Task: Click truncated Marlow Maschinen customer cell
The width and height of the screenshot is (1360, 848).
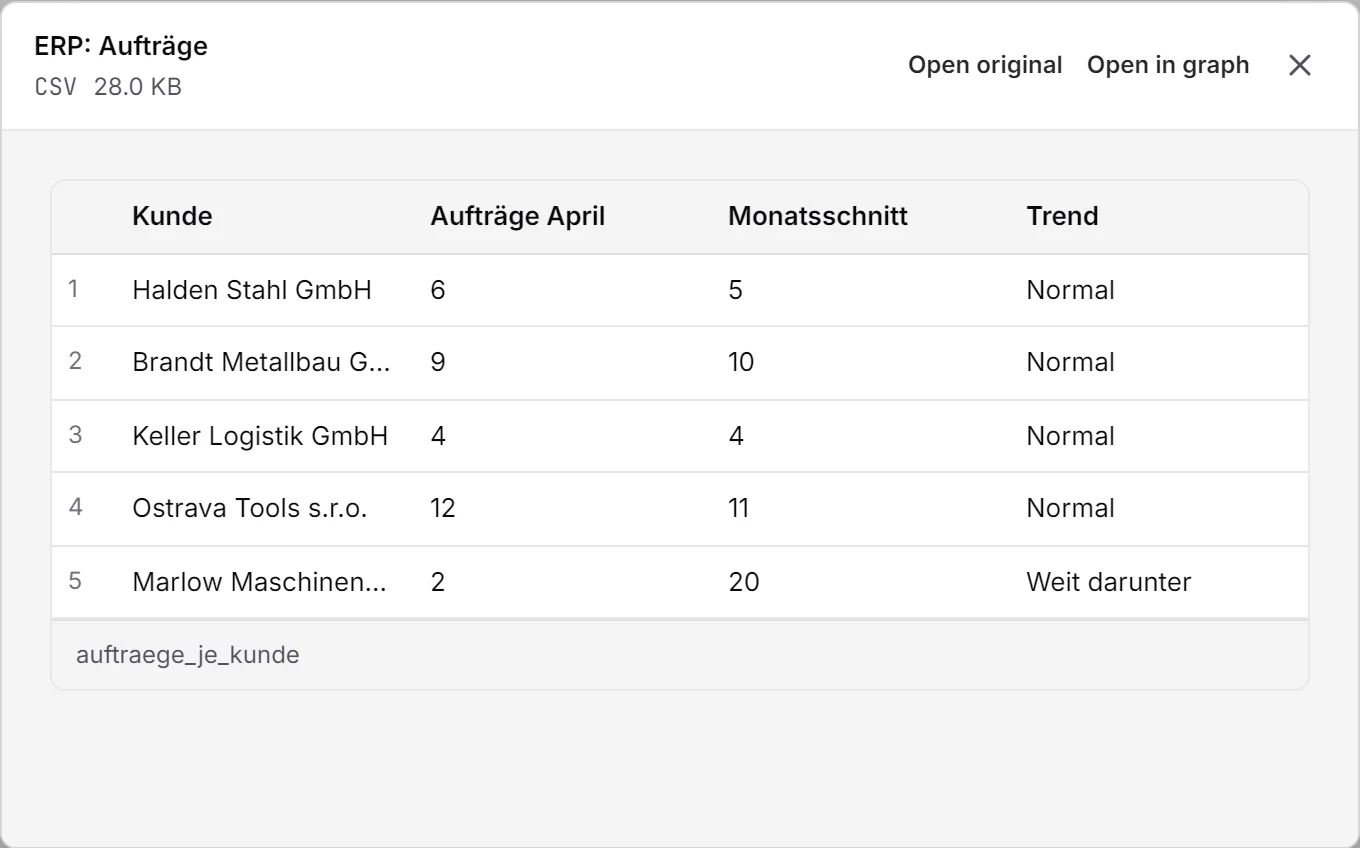Action: click(x=259, y=582)
